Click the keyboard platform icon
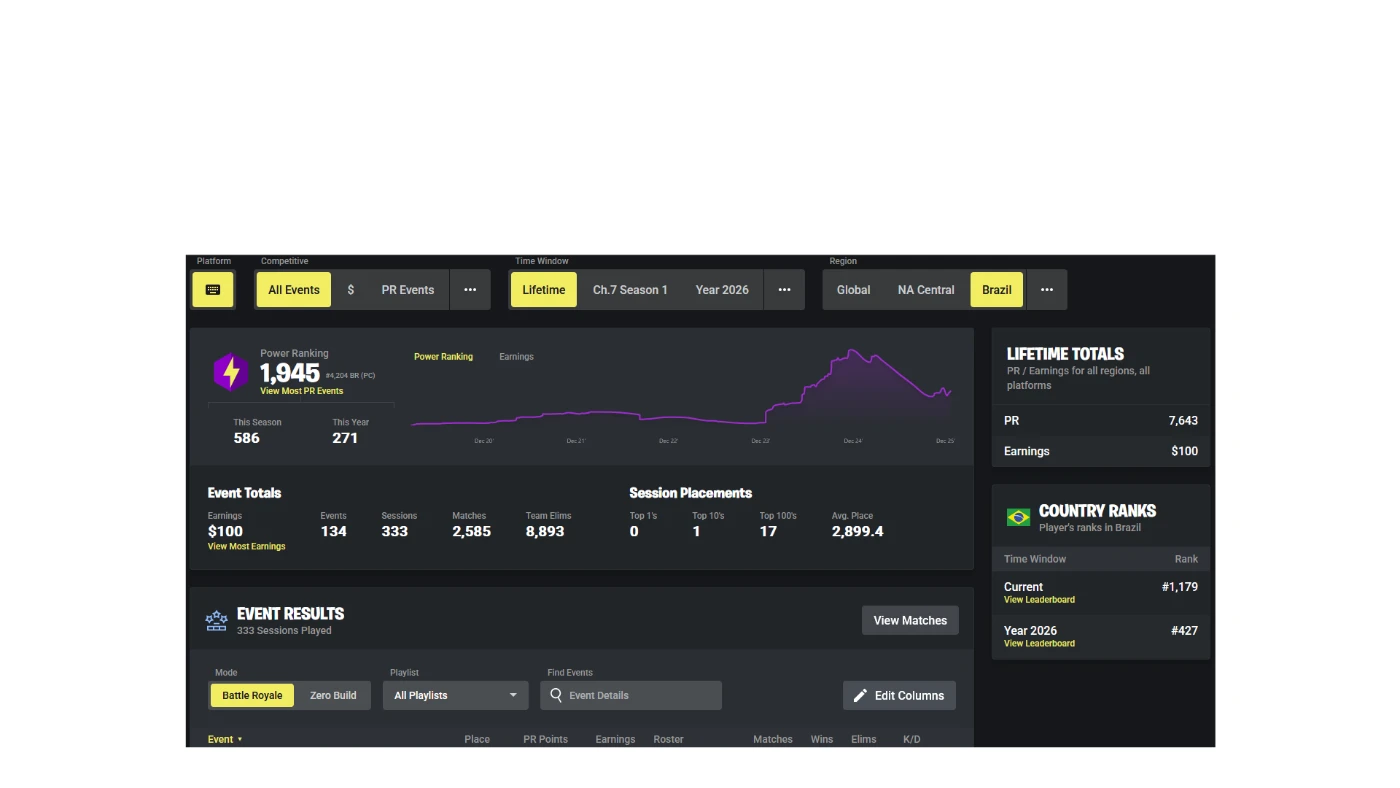This screenshot has height=788, width=1400. coord(213,290)
